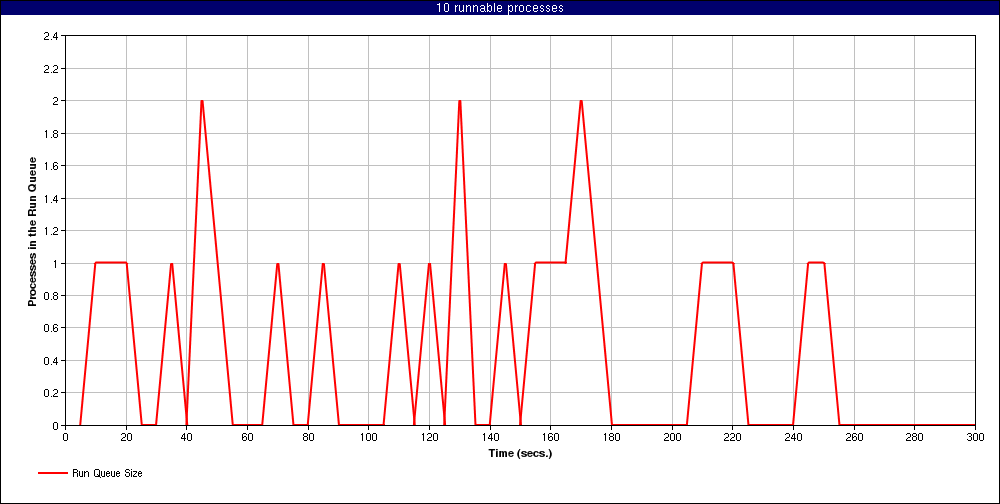Click the y-axis label '1.4'
The height and width of the screenshot is (504, 1000).
[x=51, y=198]
